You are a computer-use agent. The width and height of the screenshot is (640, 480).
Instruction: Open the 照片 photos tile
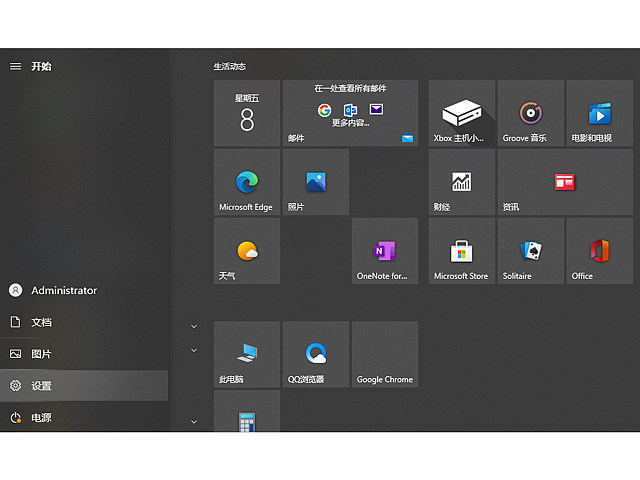pyautogui.click(x=316, y=182)
